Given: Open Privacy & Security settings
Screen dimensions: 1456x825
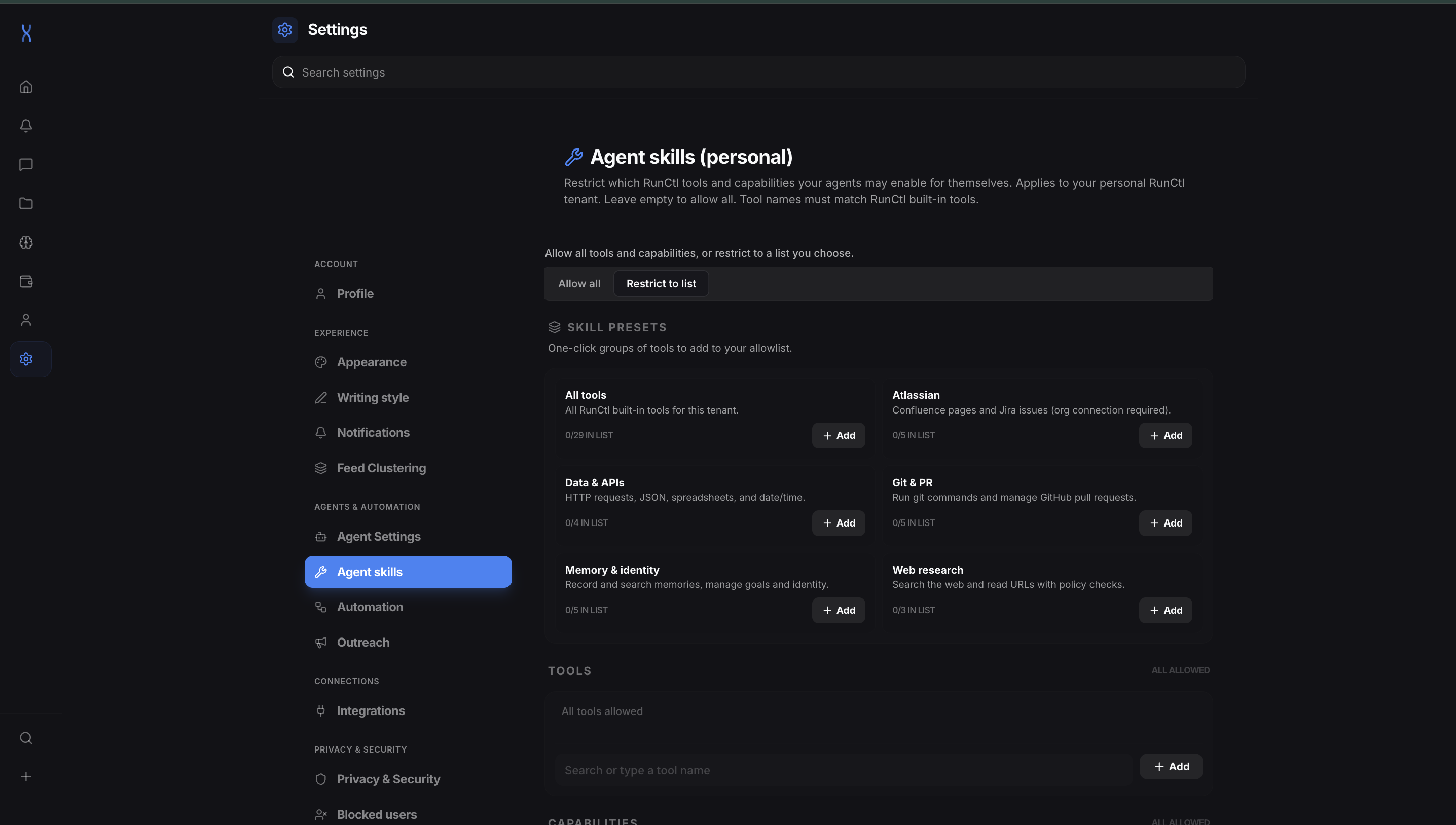Looking at the screenshot, I should [x=388, y=779].
